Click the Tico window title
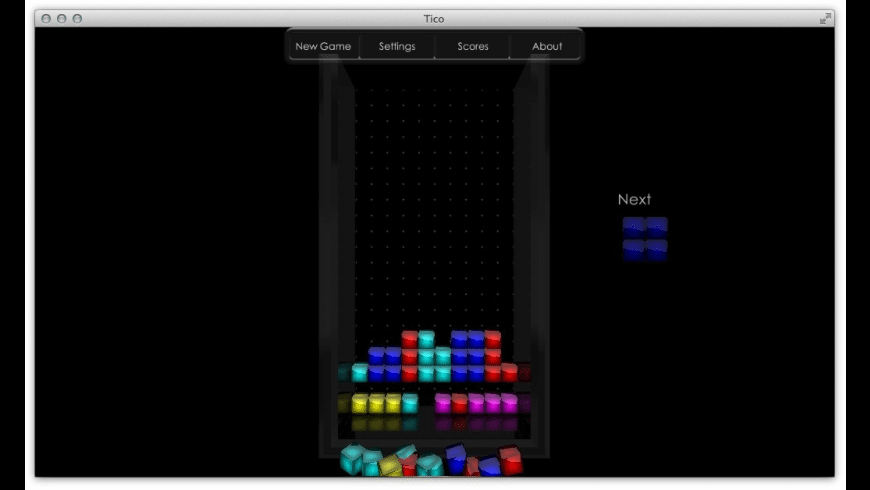 pyautogui.click(x=434, y=19)
